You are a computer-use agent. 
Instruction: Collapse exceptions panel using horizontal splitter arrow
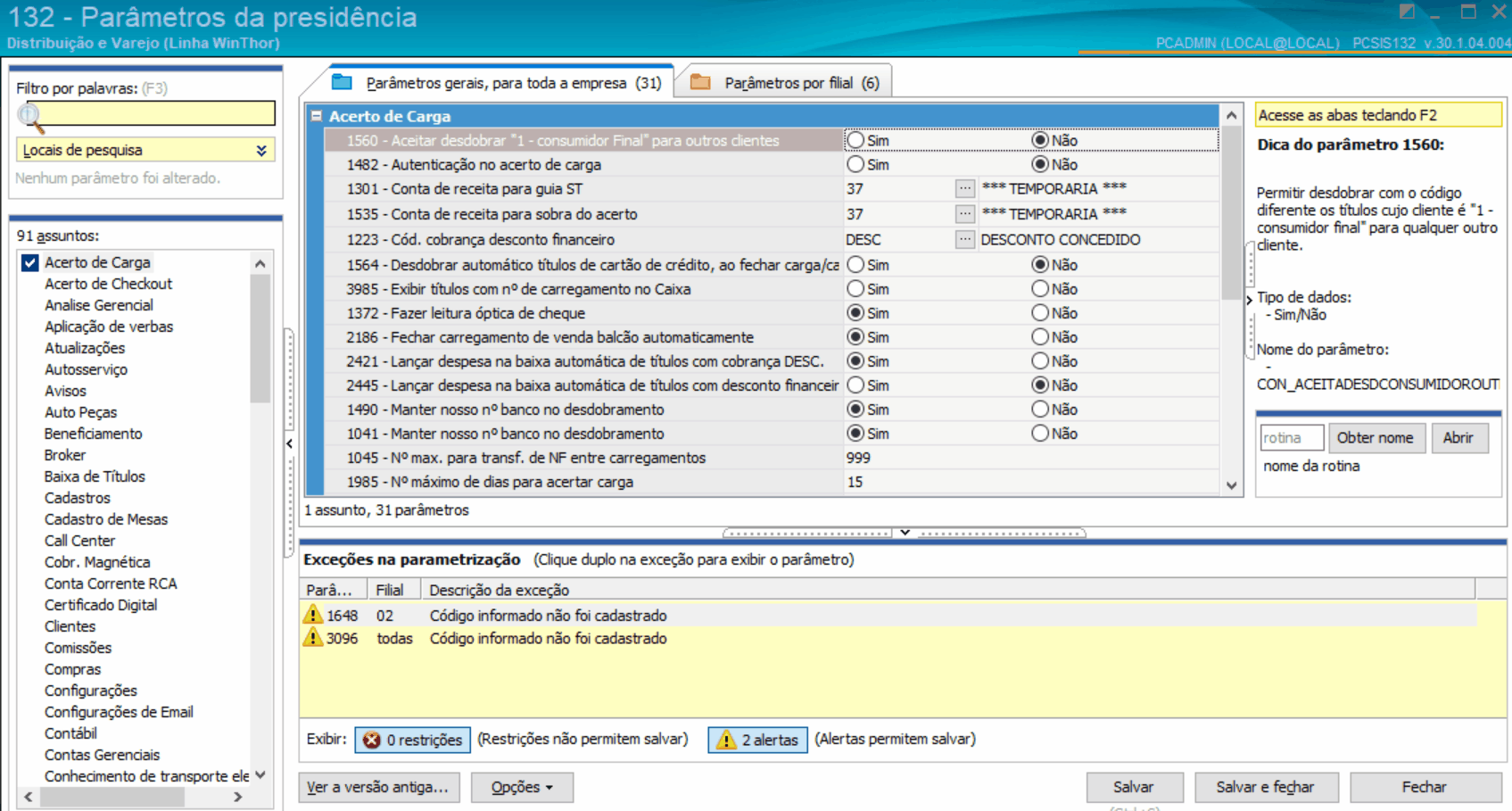point(905,533)
